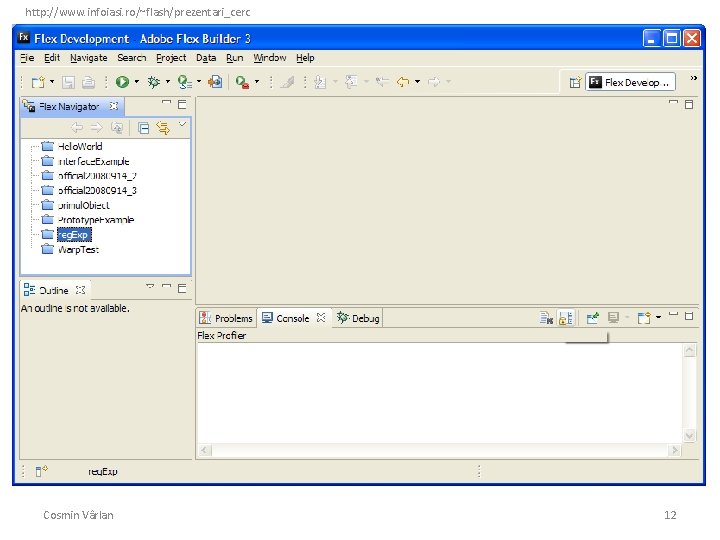Click the Clear Console icon

tap(546, 318)
